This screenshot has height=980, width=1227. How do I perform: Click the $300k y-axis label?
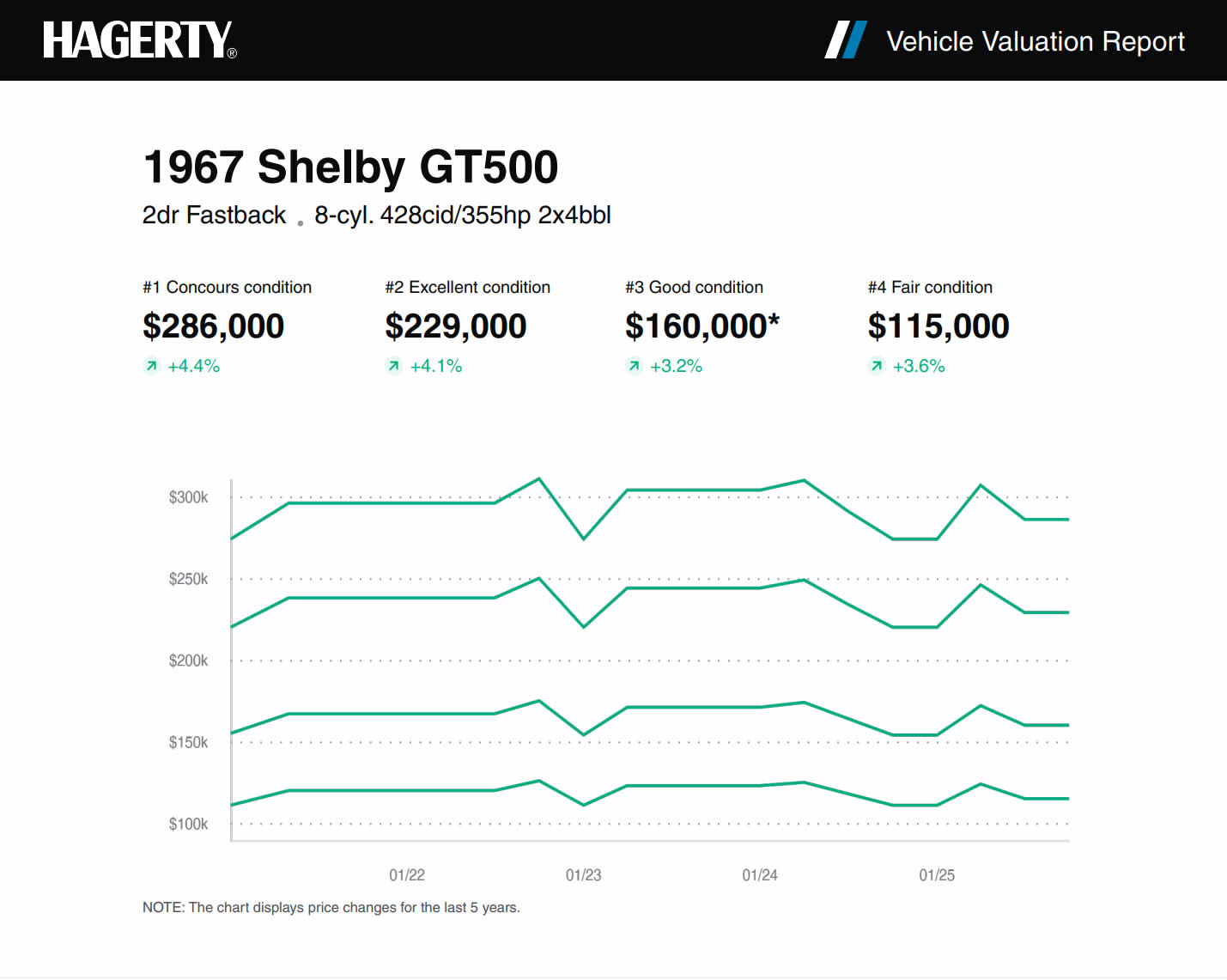point(188,497)
